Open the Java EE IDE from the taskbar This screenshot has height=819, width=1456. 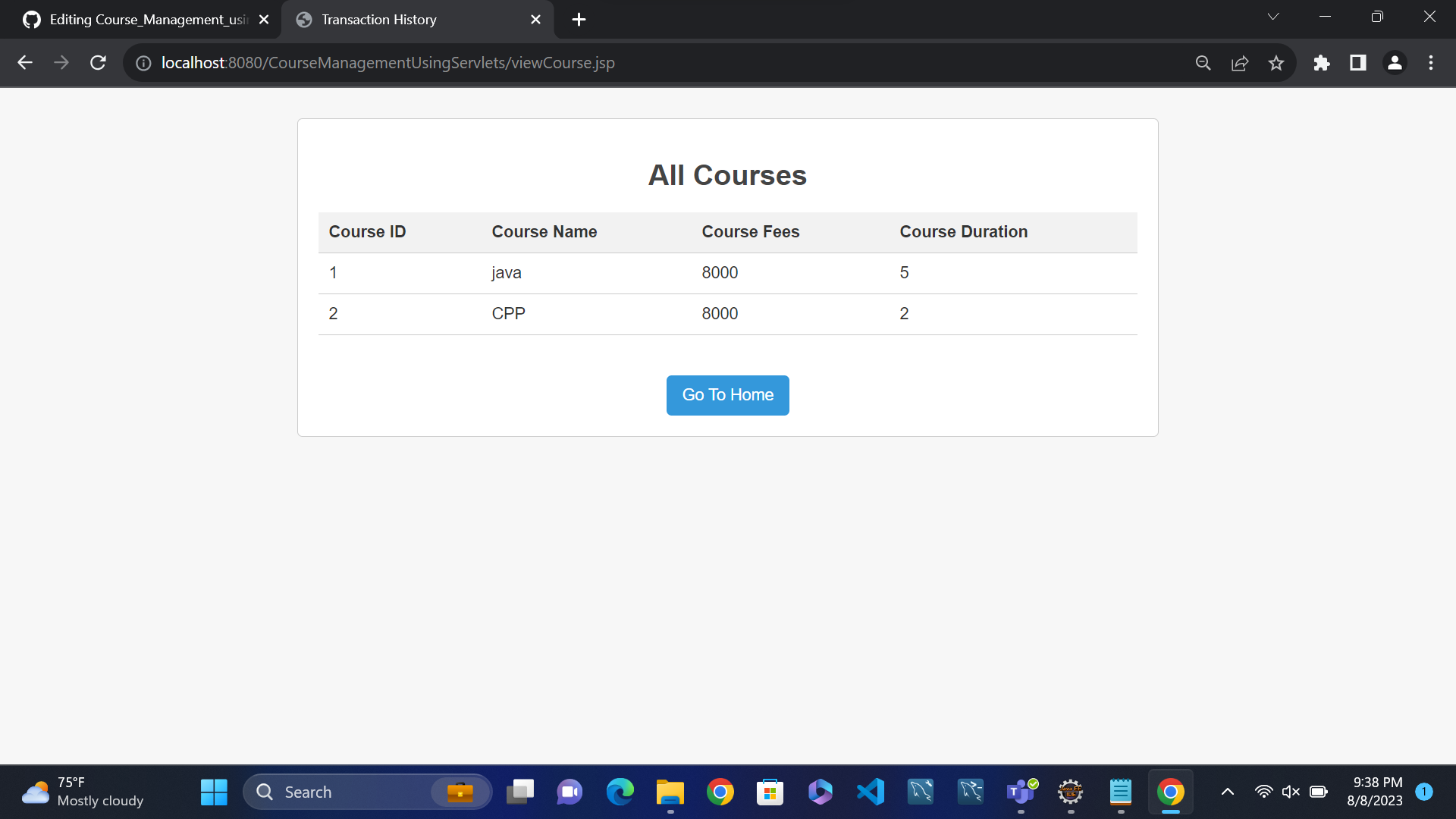[1071, 792]
